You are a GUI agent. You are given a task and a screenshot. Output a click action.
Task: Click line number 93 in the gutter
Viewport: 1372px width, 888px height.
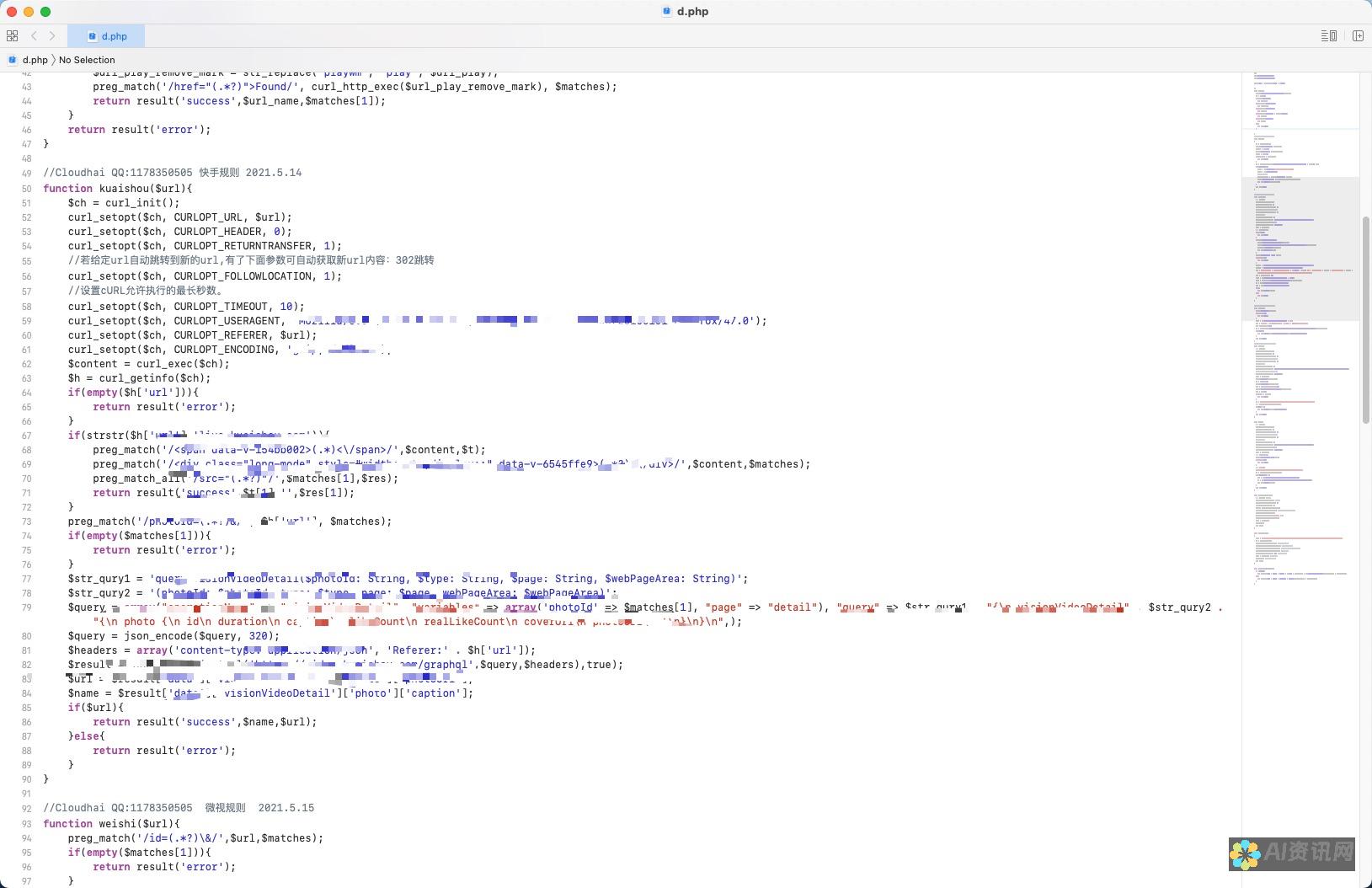(x=26, y=824)
